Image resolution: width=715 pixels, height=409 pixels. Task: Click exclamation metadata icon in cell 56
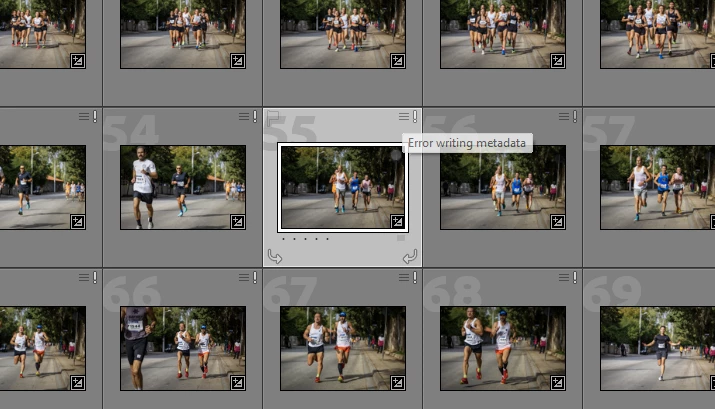tap(575, 117)
